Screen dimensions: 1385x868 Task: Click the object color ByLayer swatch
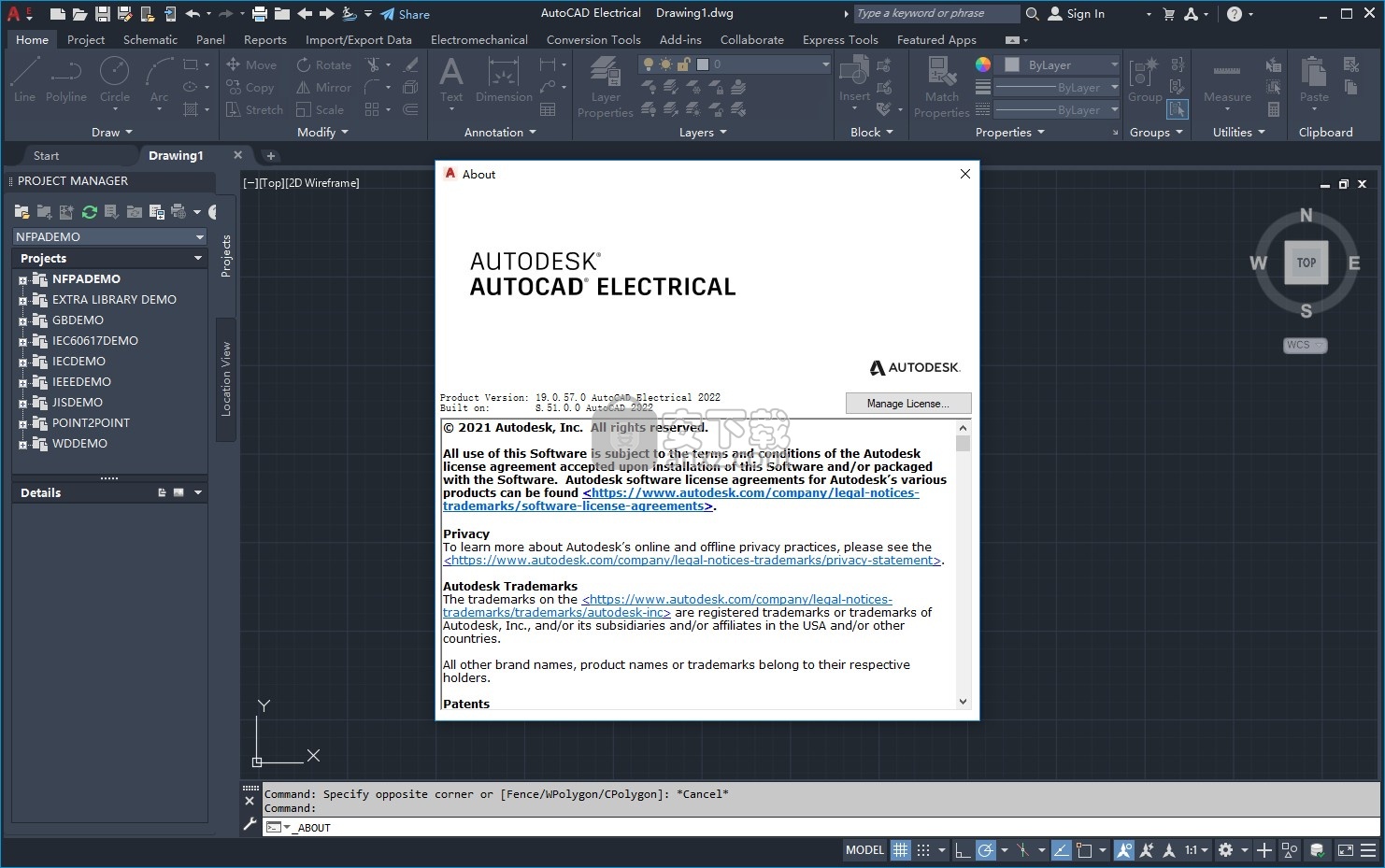click(1012, 64)
